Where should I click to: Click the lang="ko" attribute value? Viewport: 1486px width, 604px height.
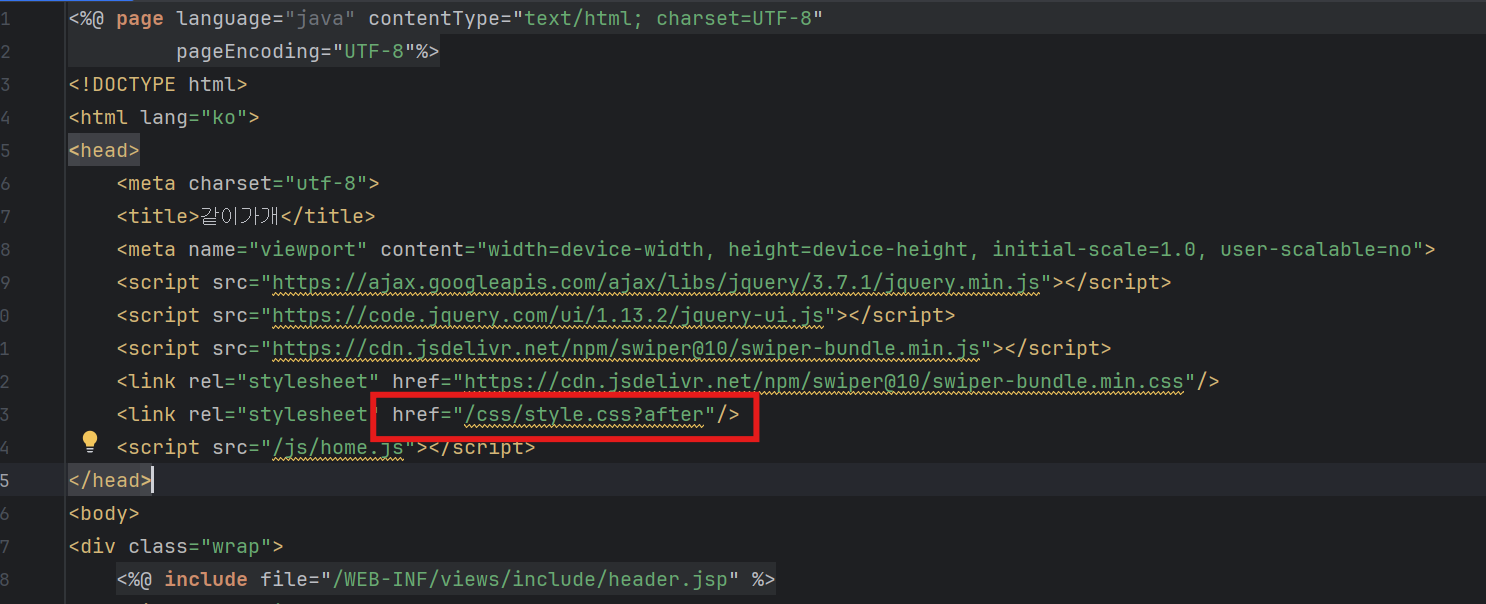[224, 118]
